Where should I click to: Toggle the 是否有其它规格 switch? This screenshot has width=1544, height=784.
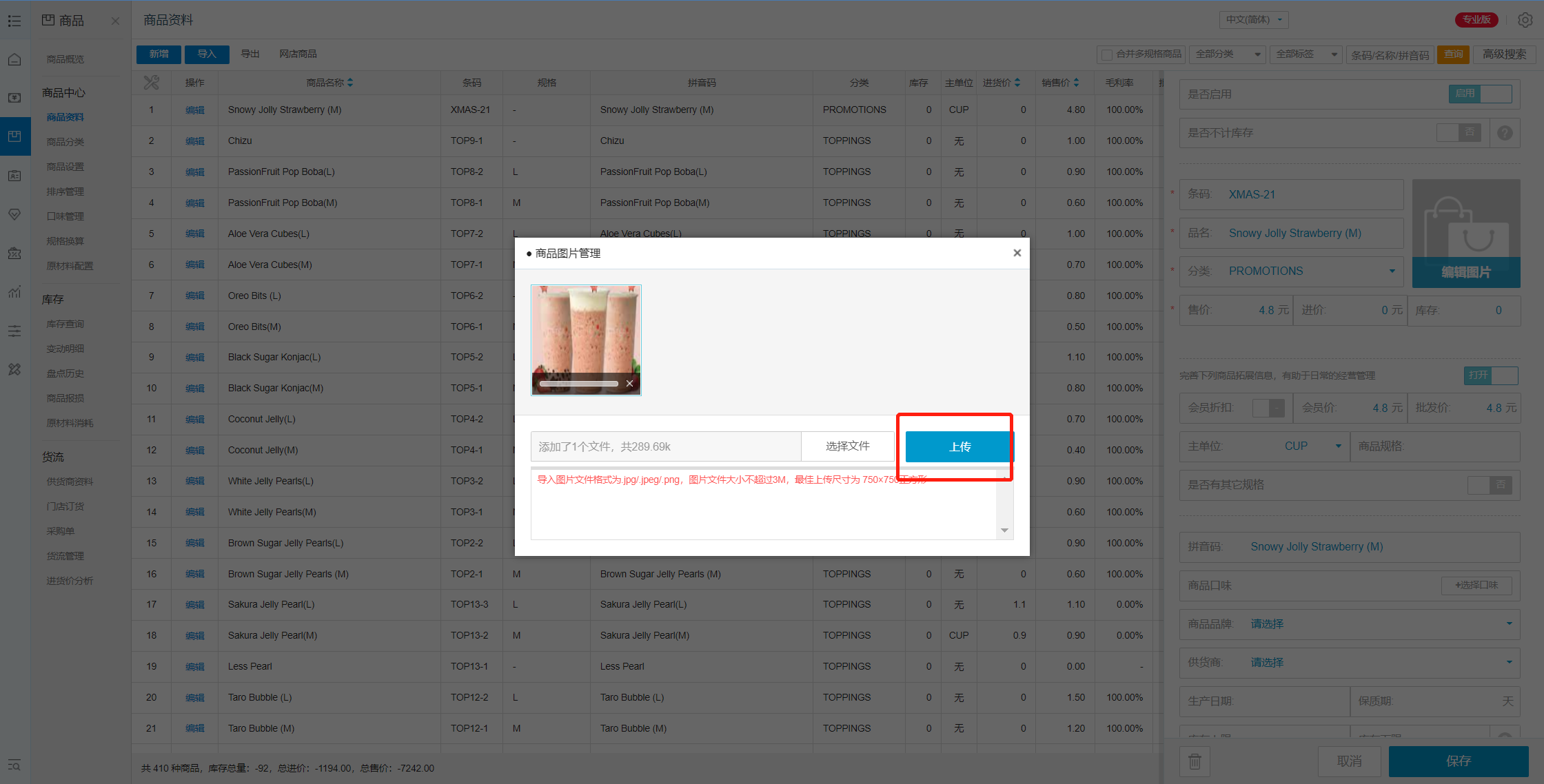click(1490, 485)
